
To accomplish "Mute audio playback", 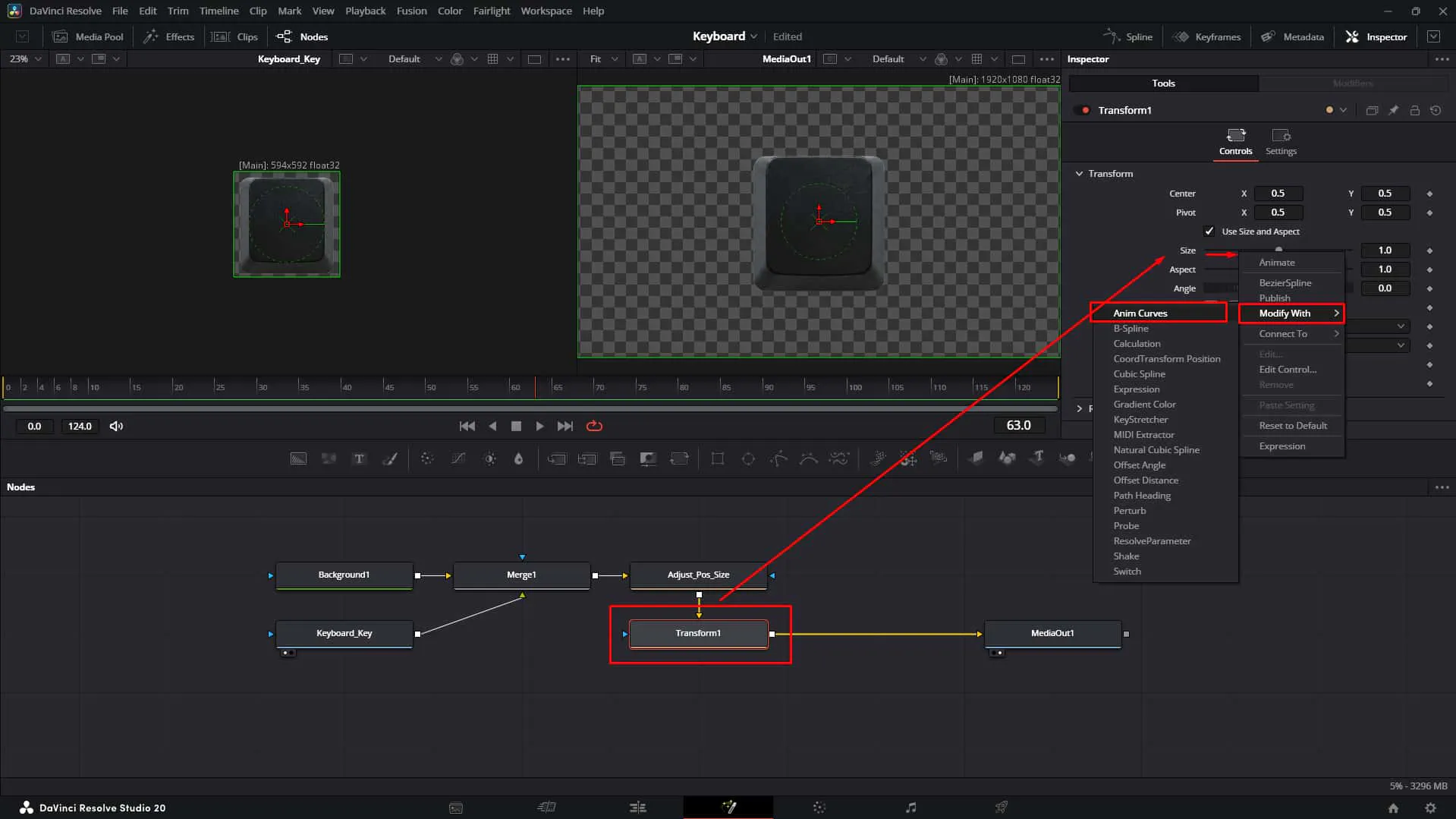I will [x=116, y=427].
